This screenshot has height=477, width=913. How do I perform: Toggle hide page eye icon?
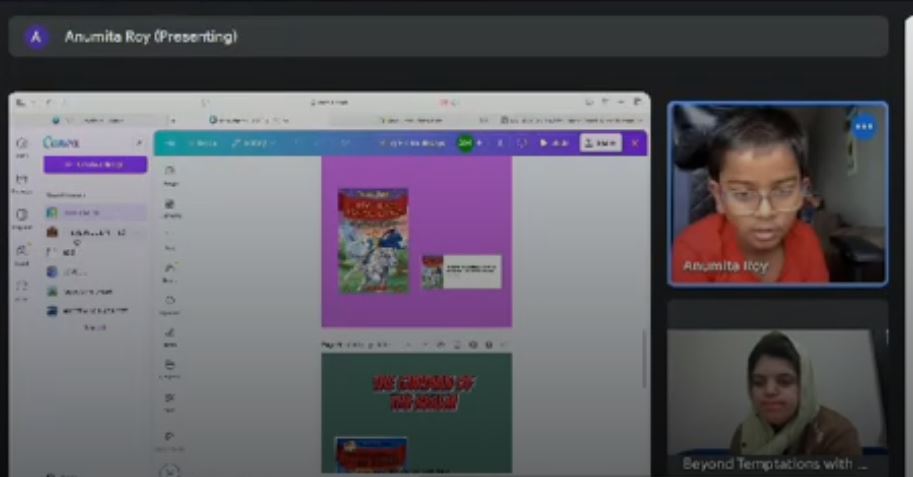click(x=441, y=345)
